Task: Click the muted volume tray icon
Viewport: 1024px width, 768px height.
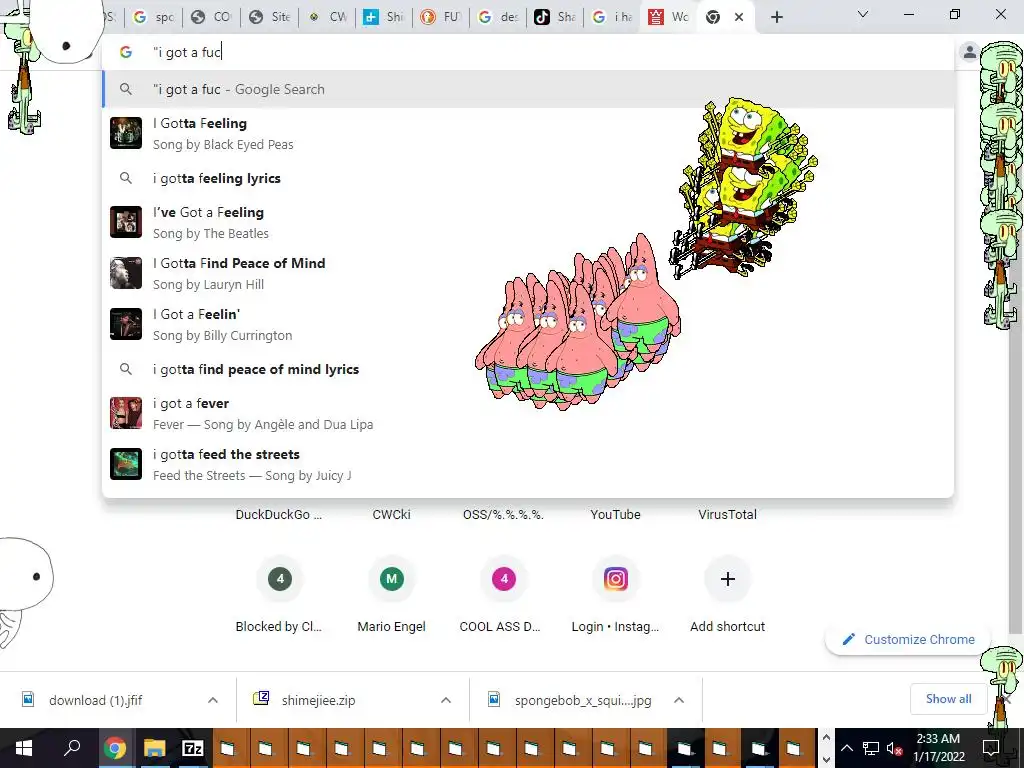Action: coord(895,748)
